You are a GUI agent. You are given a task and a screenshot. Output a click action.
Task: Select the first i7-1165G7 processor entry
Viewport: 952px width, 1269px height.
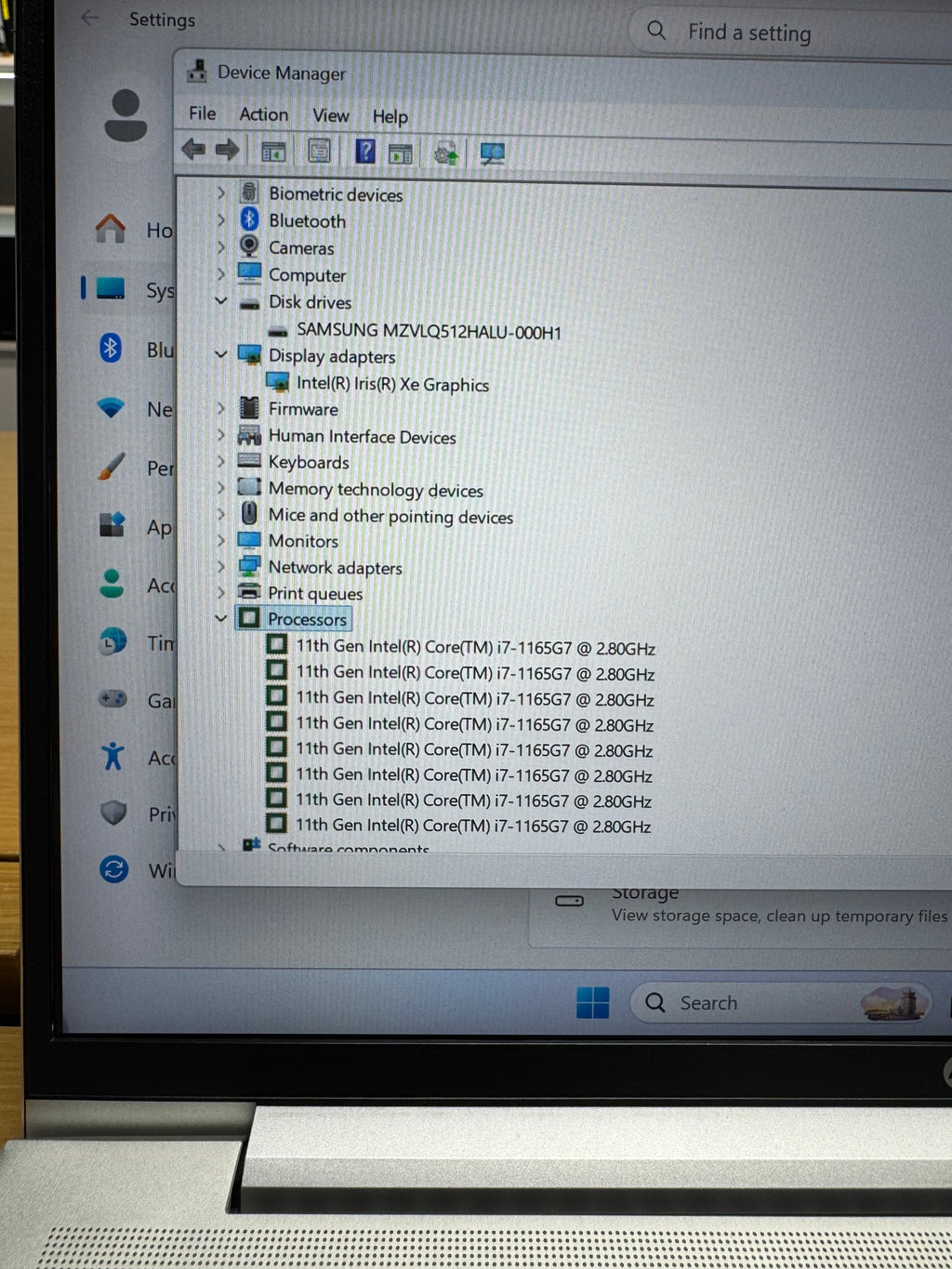[x=475, y=647]
